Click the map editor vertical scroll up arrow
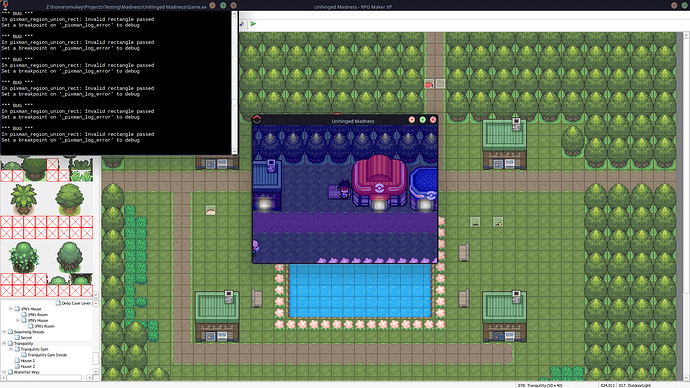The height and width of the screenshot is (388, 690). pos(686,35)
